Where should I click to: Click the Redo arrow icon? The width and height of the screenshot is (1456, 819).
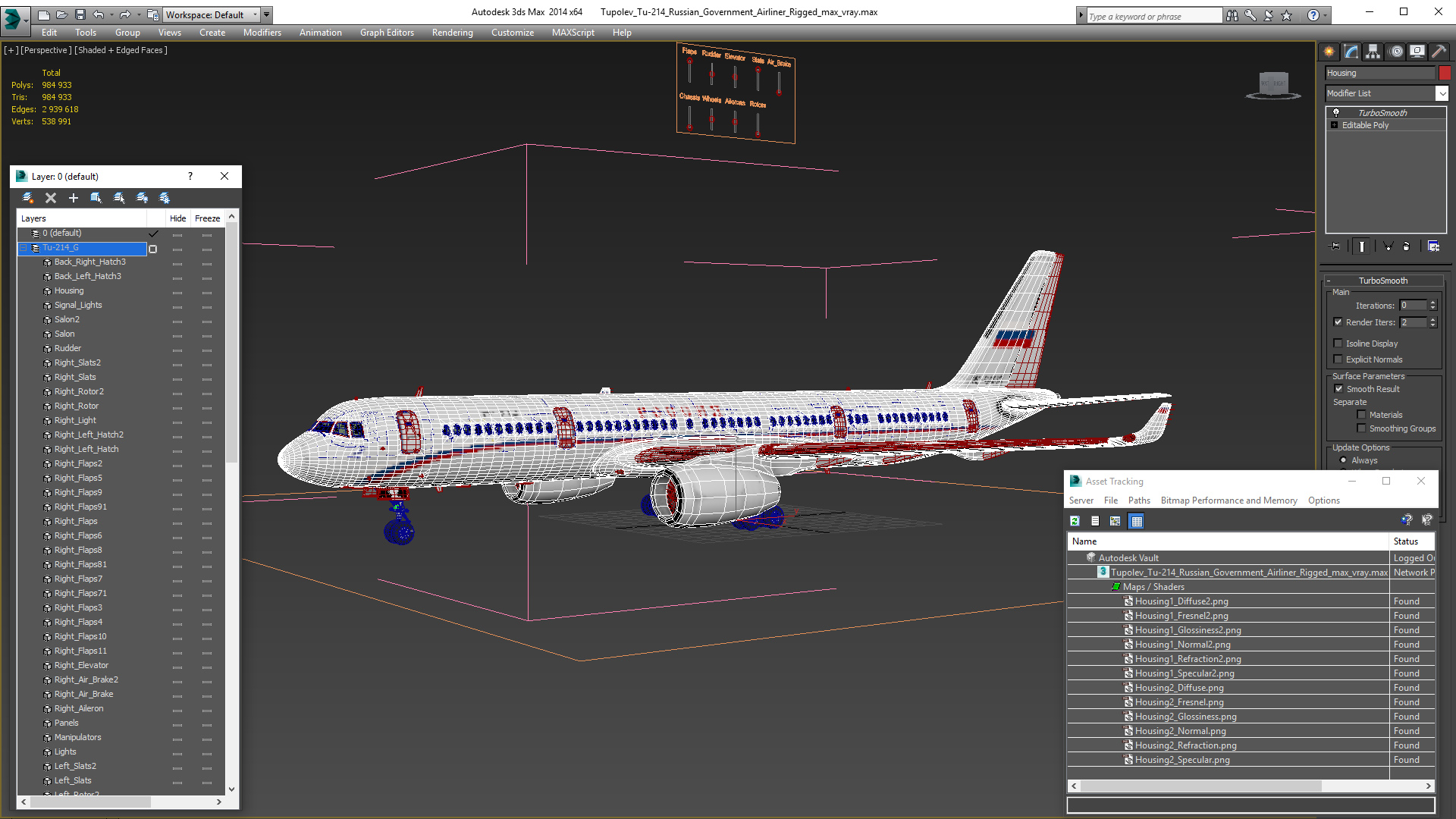click(x=125, y=14)
